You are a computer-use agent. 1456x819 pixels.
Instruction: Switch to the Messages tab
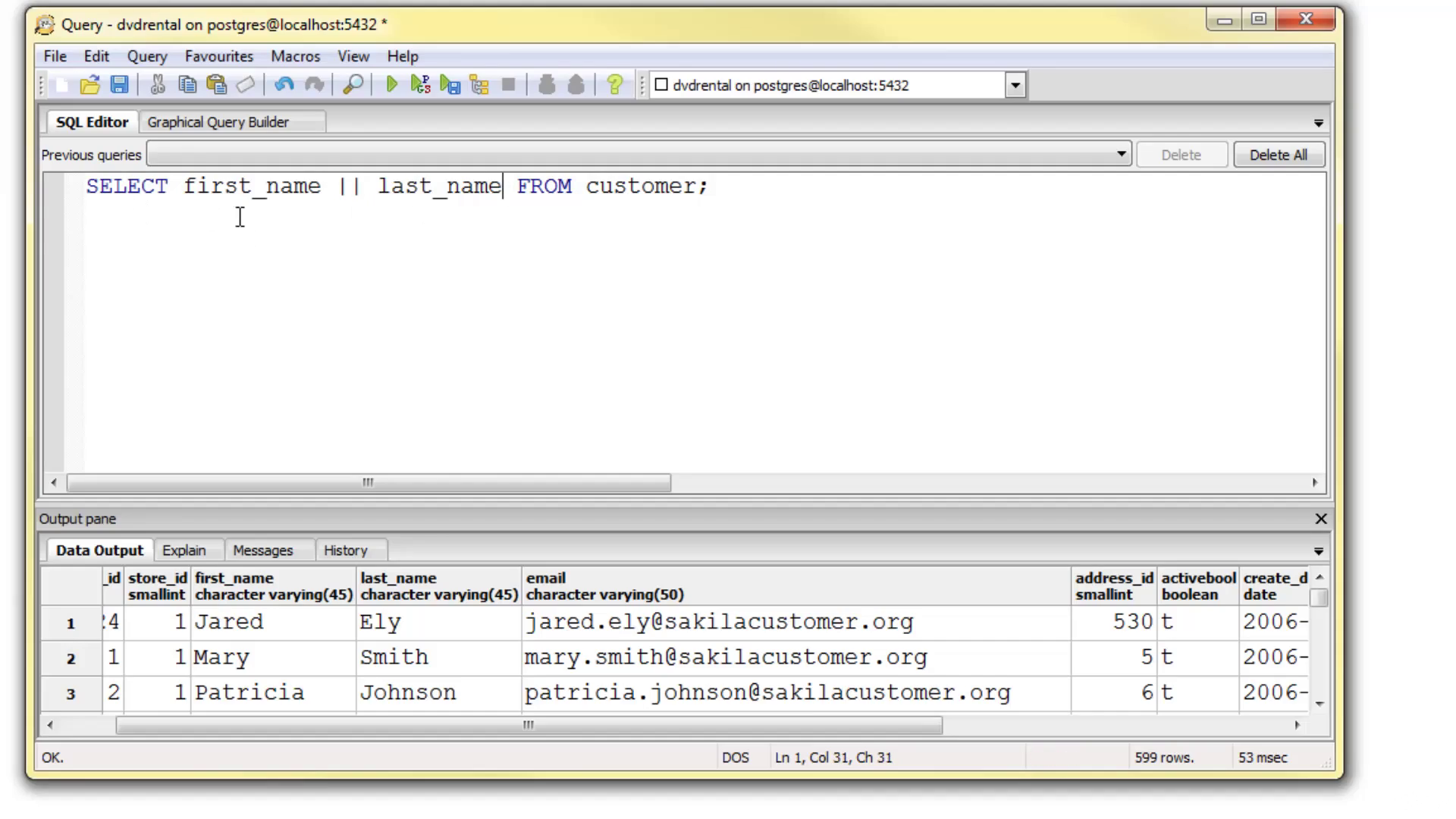pyautogui.click(x=262, y=551)
